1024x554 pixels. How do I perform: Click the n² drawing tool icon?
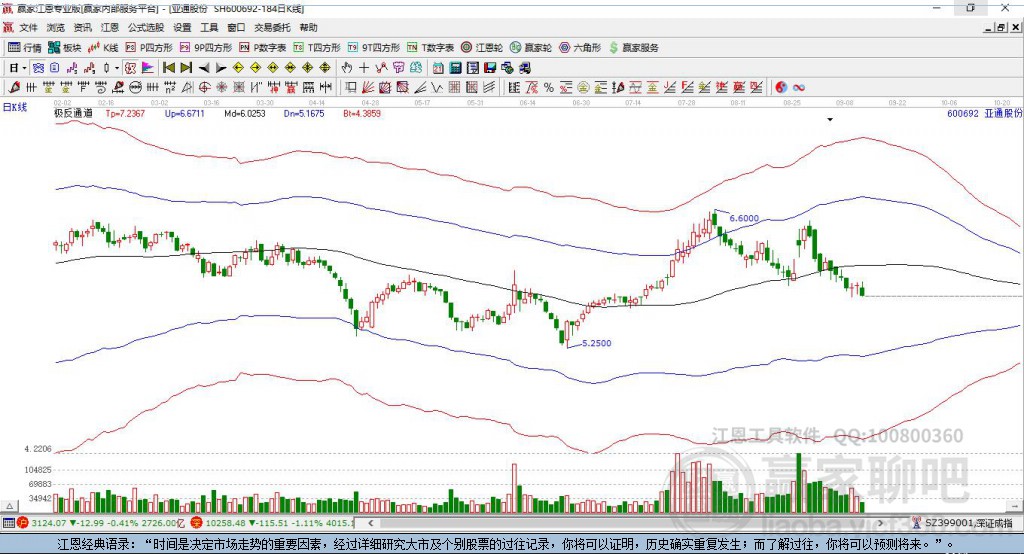(x=170, y=88)
